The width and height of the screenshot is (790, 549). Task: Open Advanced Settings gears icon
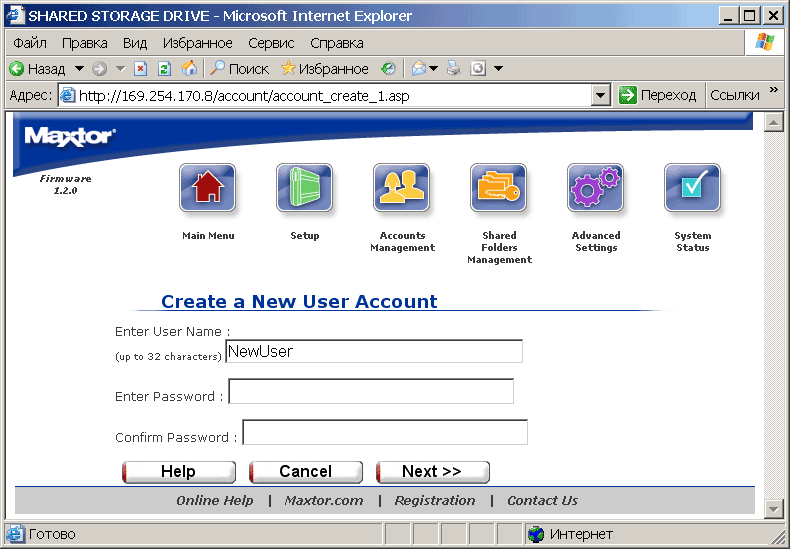[x=596, y=188]
